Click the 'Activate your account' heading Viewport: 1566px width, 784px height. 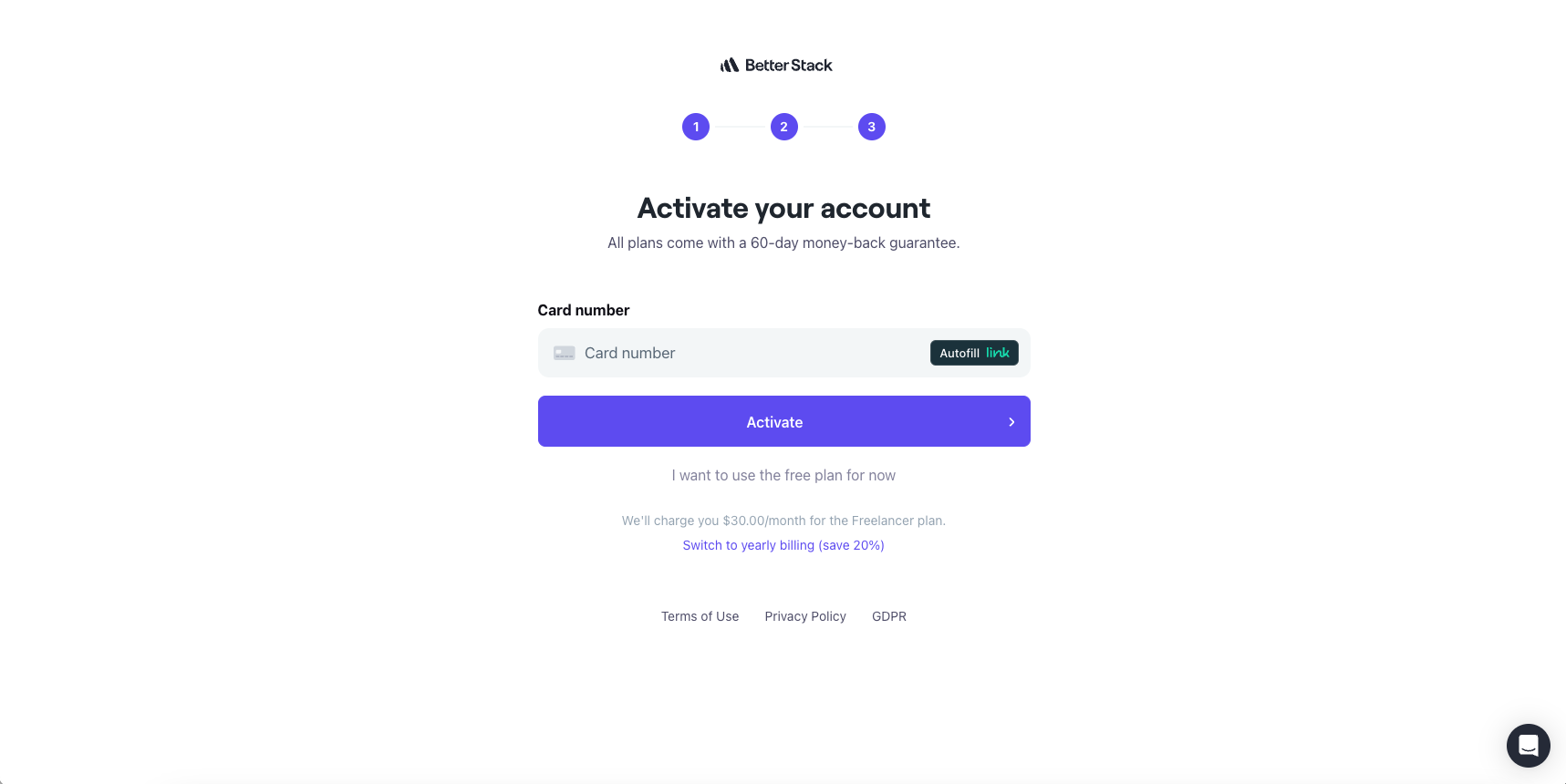pos(783,208)
